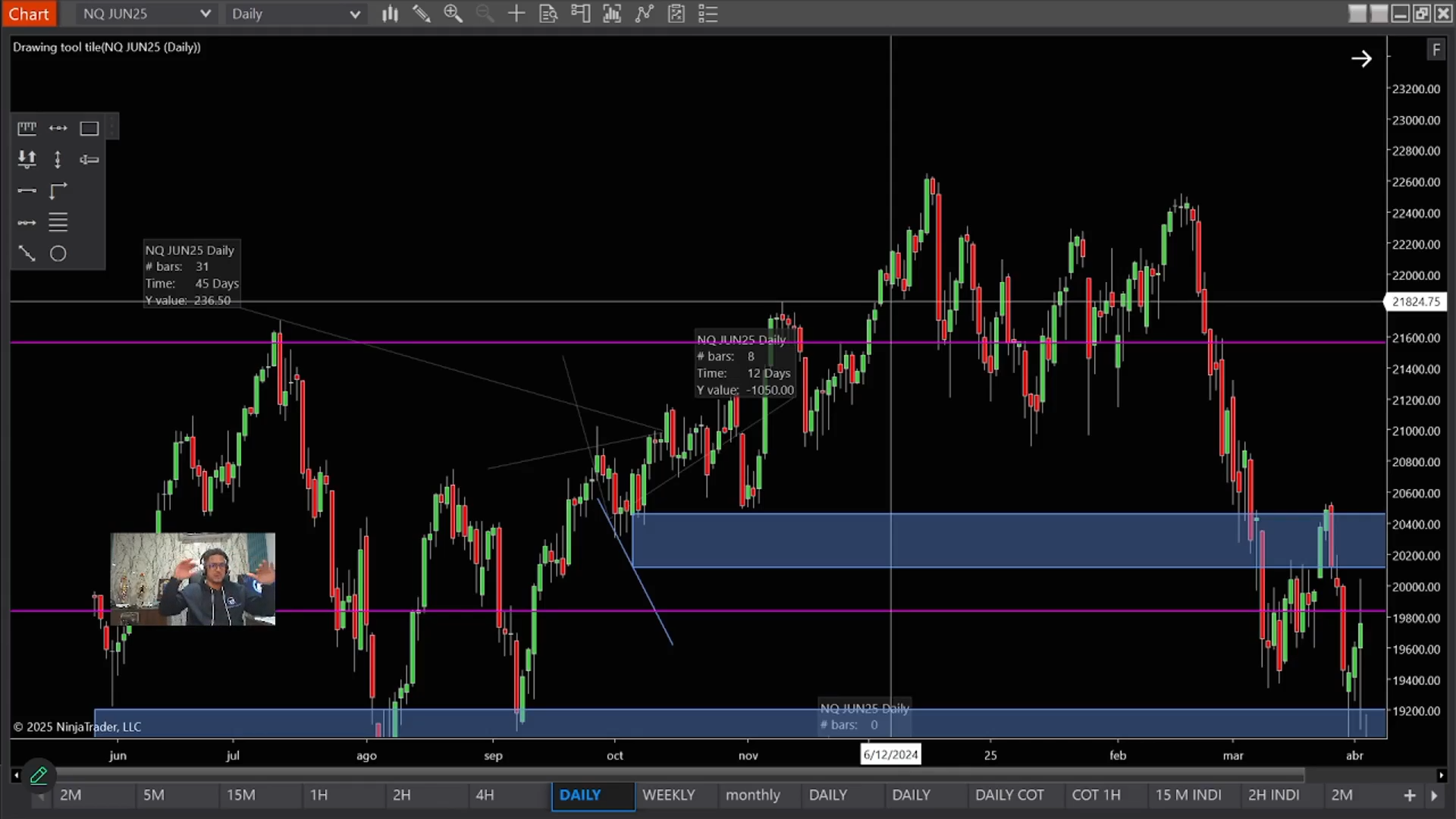Select the horizontal double-arrow line tool
This screenshot has width=1456, height=819.
point(58,128)
